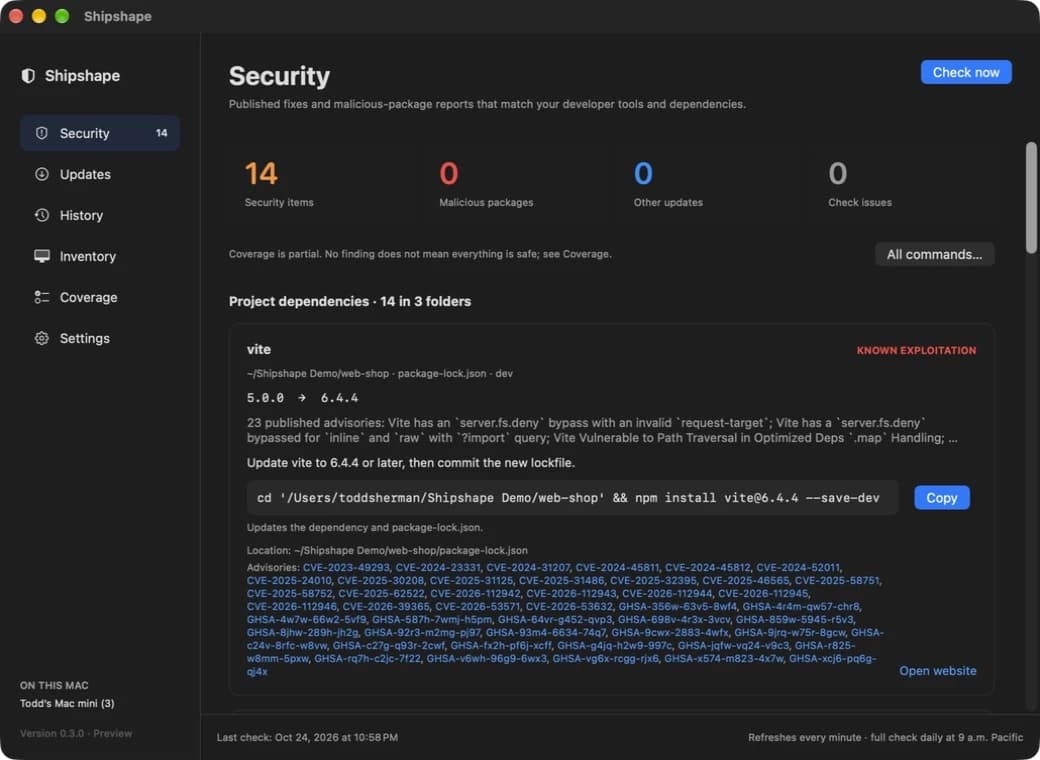Screen dimensions: 1040x760
Task: Open advisory GHSA-g4jq-h2w9-997c
Action: [614, 645]
